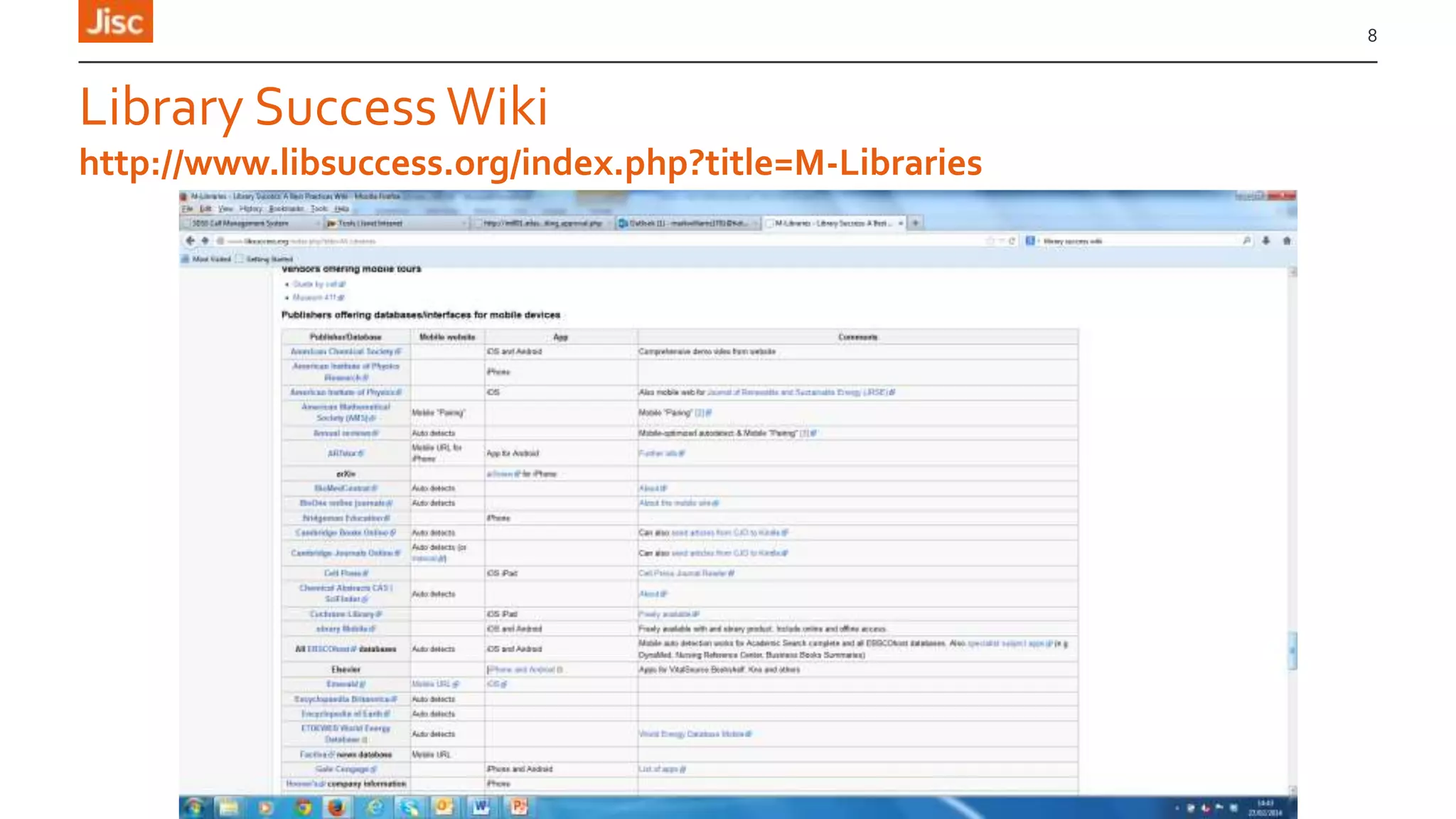Screen dimensions: 1456x819
Task: Open the File menu in Firefox
Action: click(x=188, y=209)
